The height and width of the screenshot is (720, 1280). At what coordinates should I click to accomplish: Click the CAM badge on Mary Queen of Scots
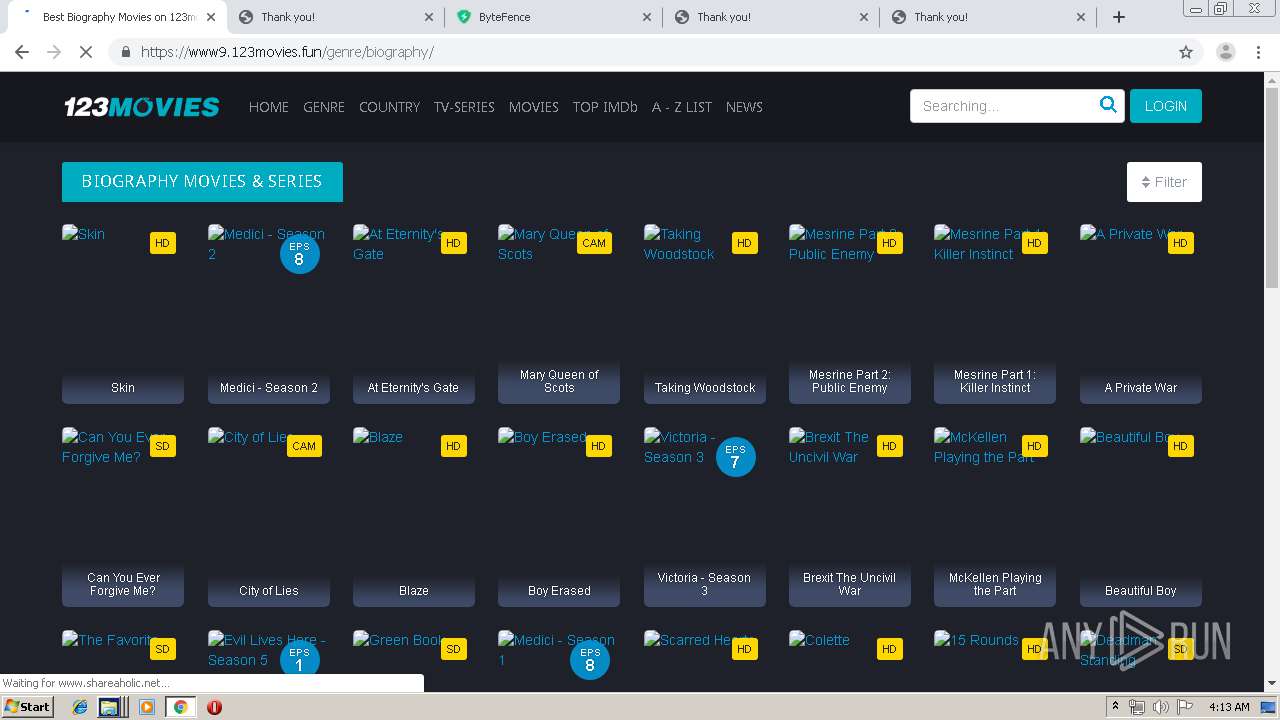coord(594,243)
